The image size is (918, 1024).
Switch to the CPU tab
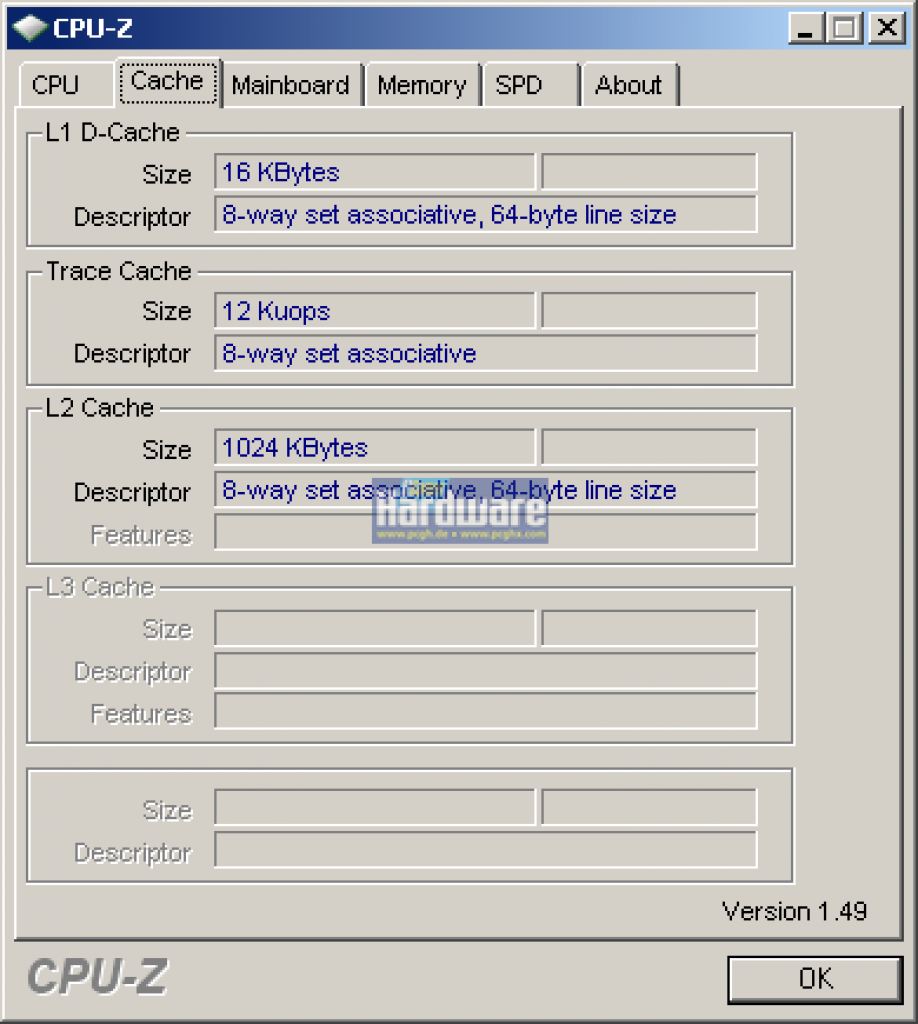(x=66, y=85)
